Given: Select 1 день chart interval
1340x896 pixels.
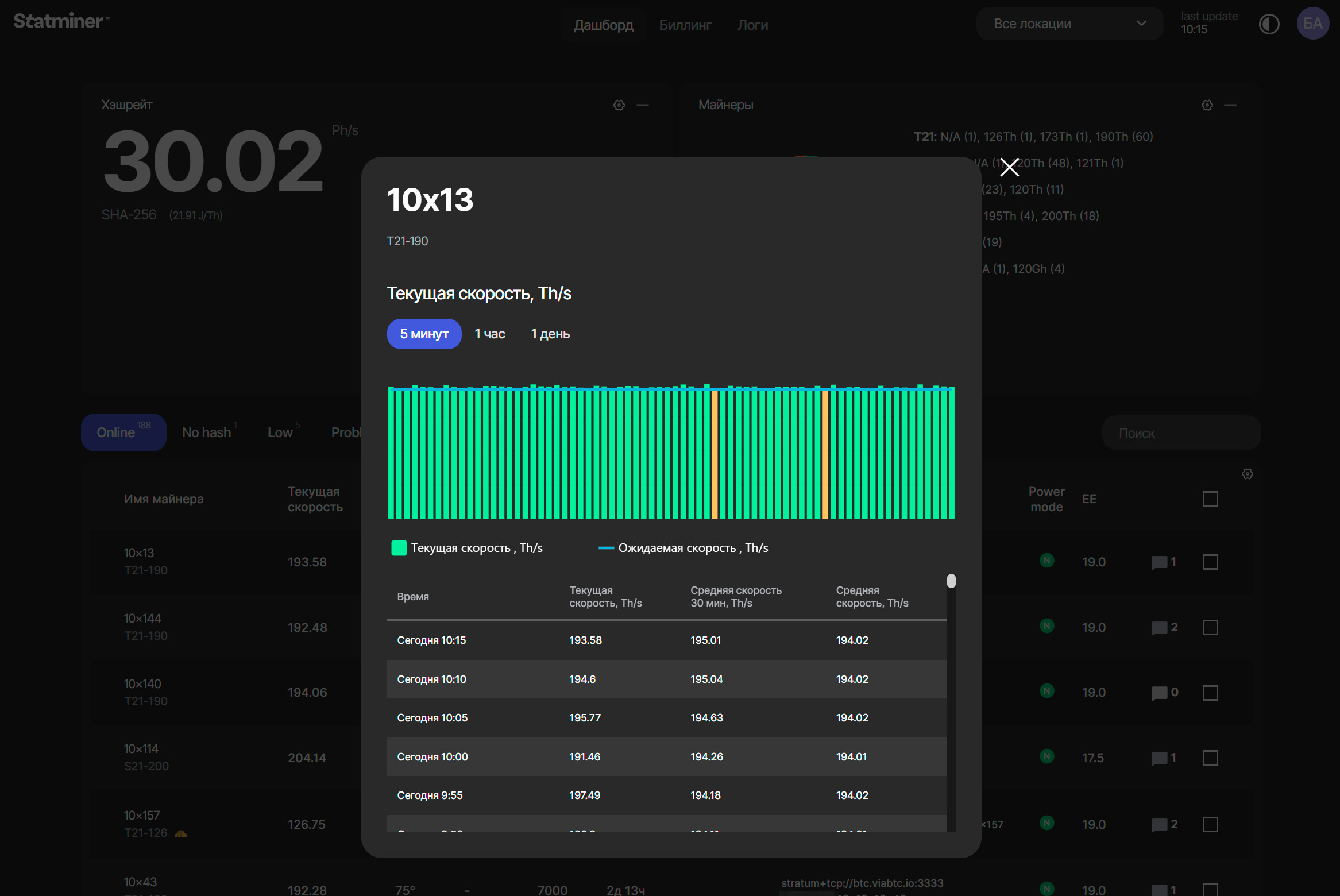Looking at the screenshot, I should [x=550, y=334].
